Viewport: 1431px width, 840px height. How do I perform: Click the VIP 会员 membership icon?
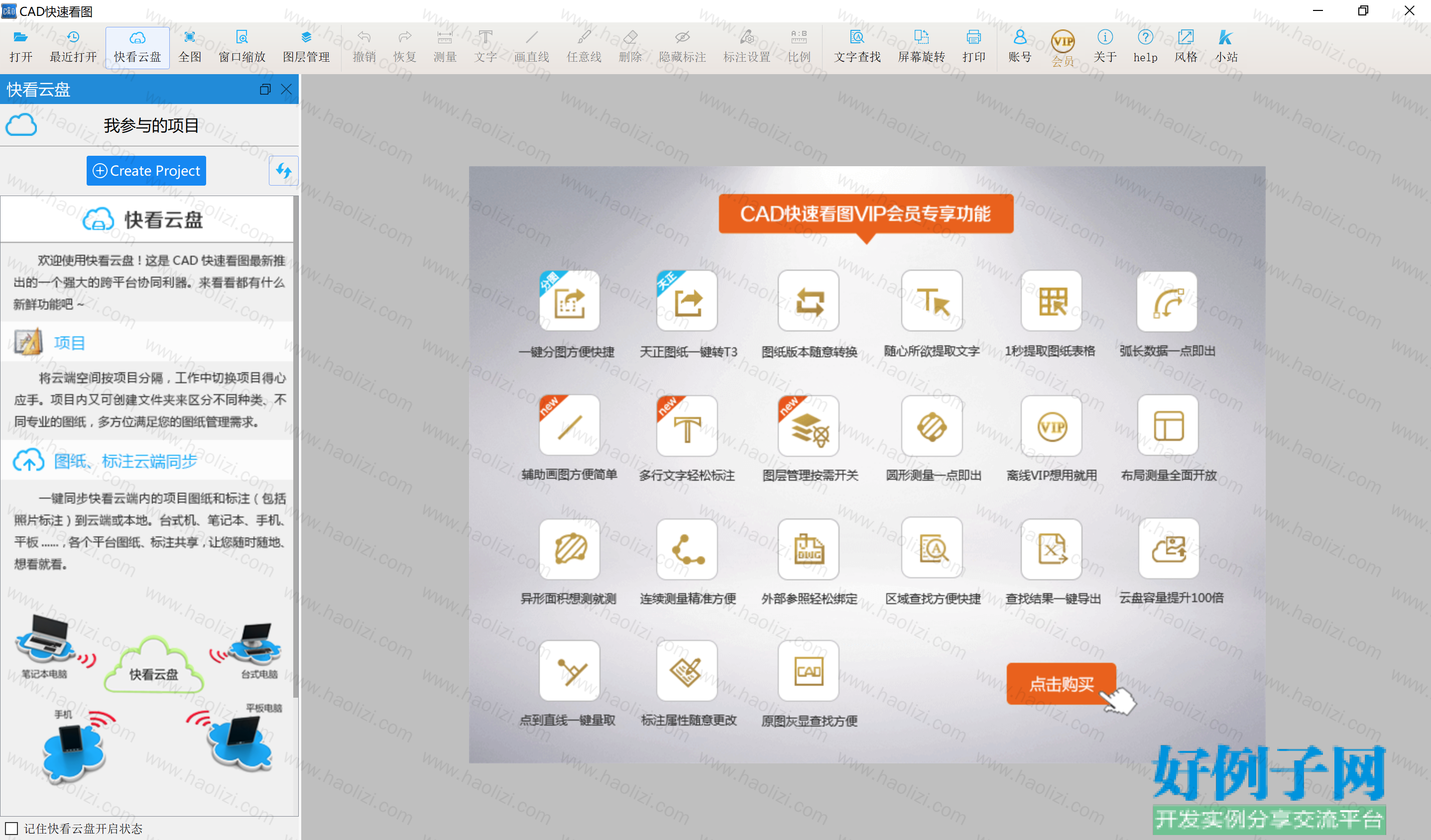tap(1063, 48)
